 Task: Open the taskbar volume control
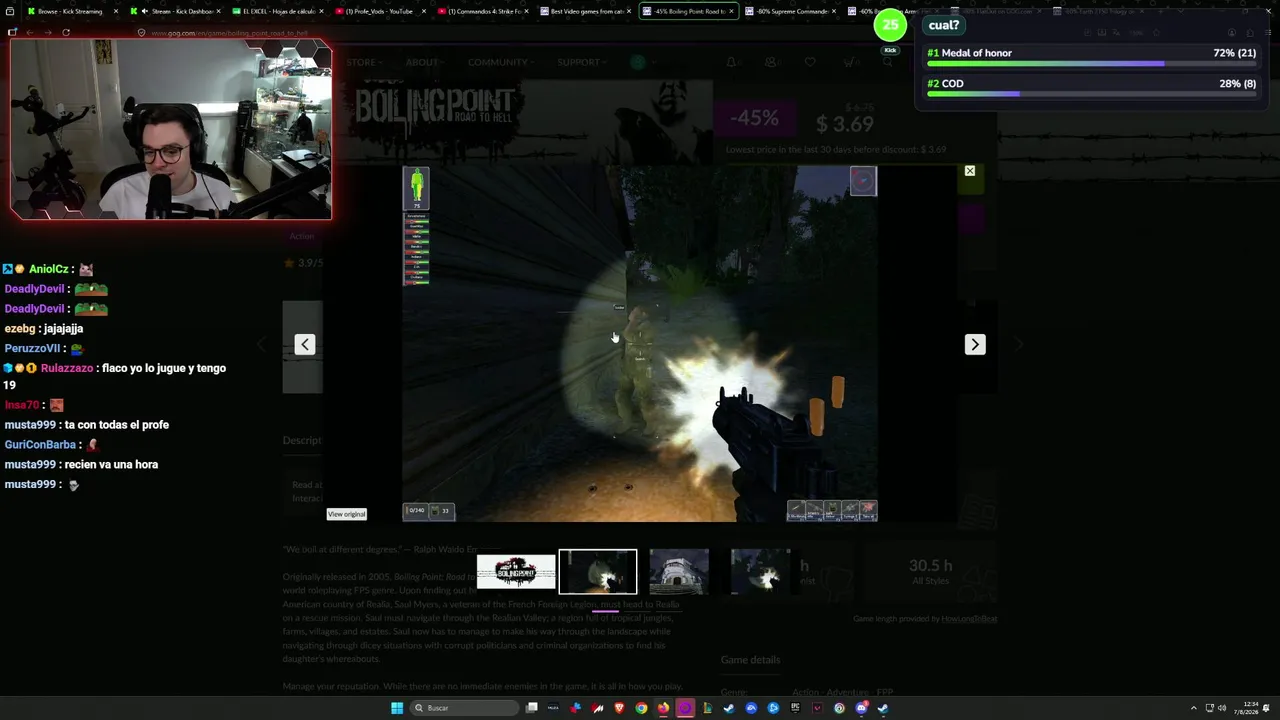(x=1222, y=708)
